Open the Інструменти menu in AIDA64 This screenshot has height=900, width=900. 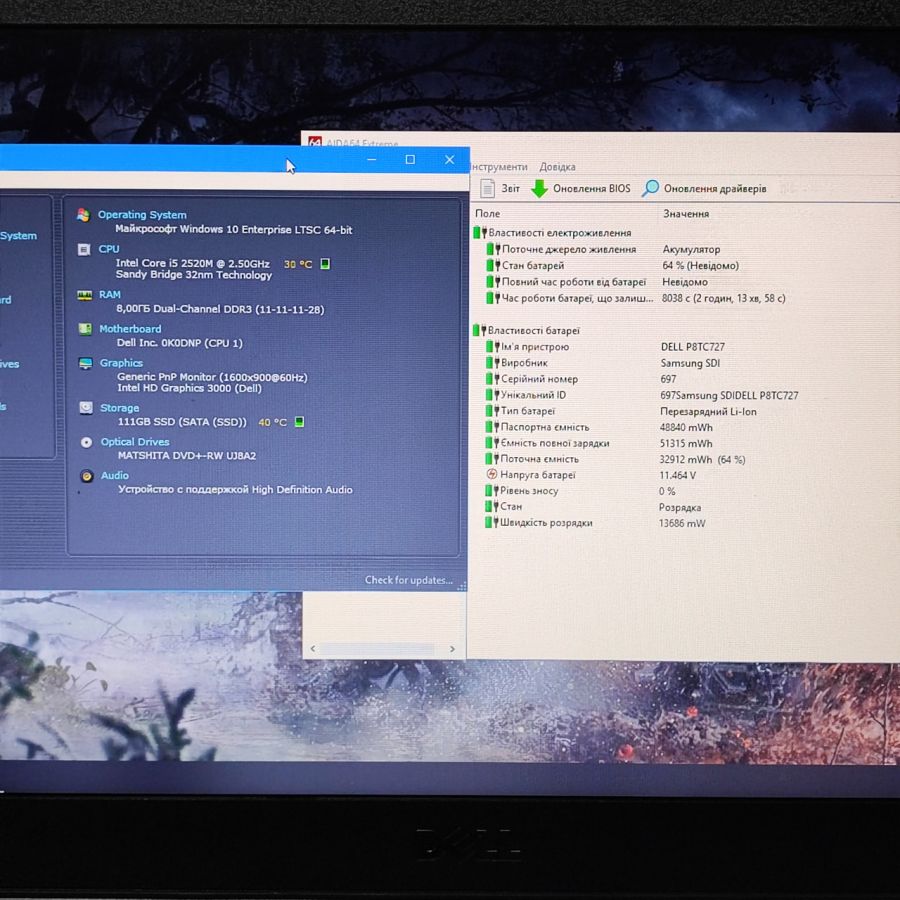pyautogui.click(x=499, y=167)
